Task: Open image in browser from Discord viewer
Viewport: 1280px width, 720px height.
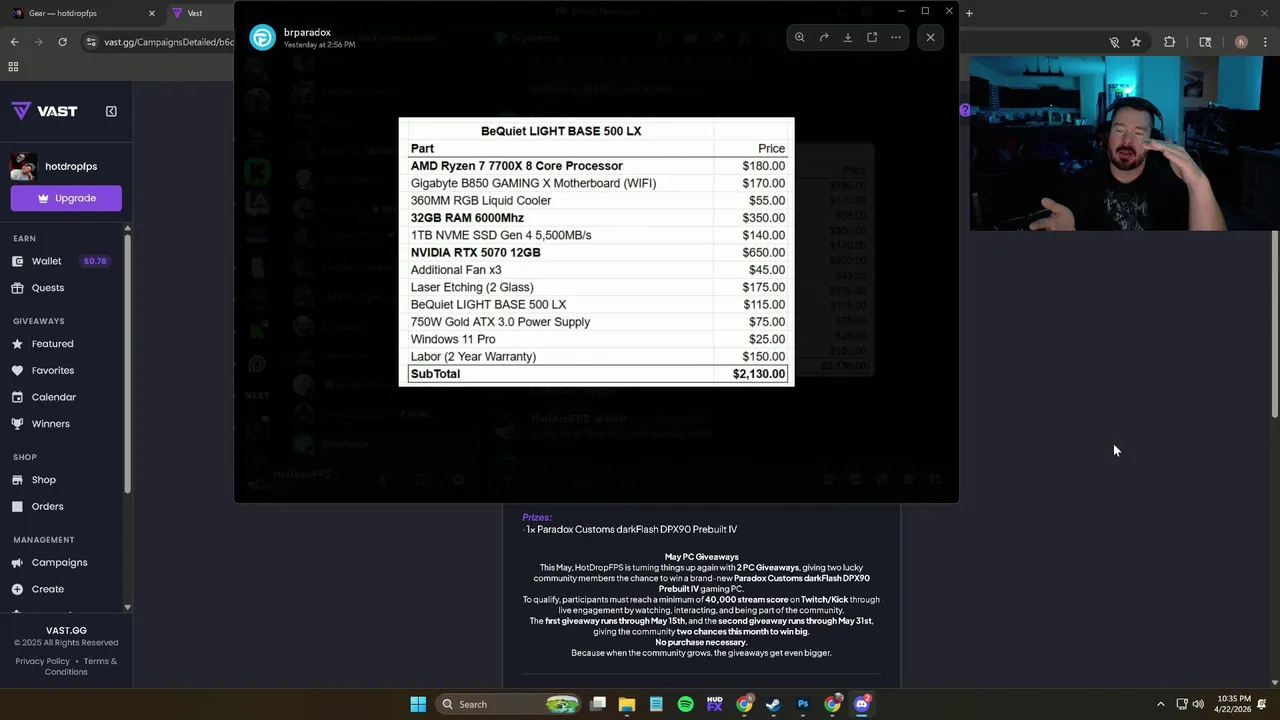Action: [872, 37]
